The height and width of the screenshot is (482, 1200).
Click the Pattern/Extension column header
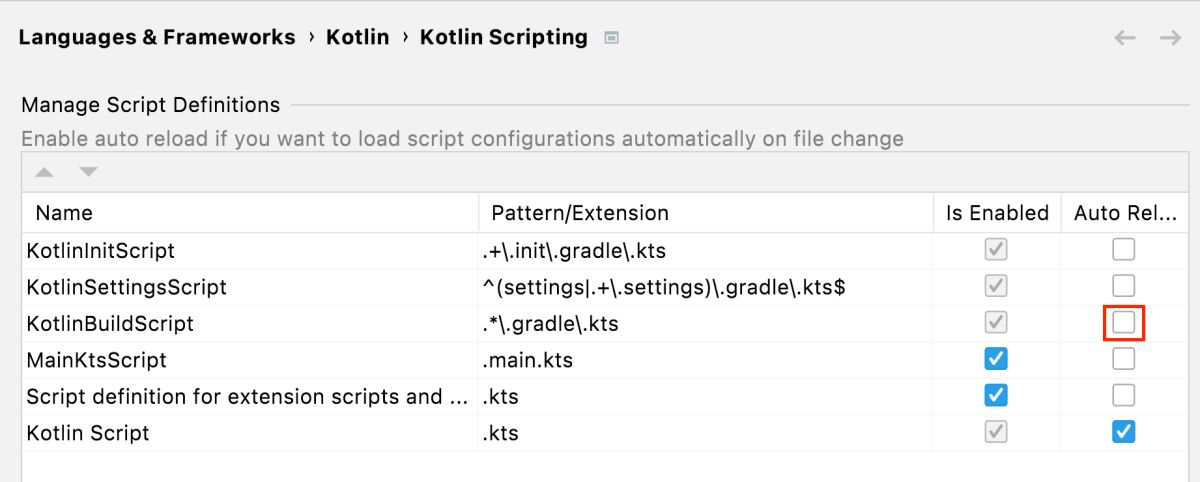coord(580,213)
